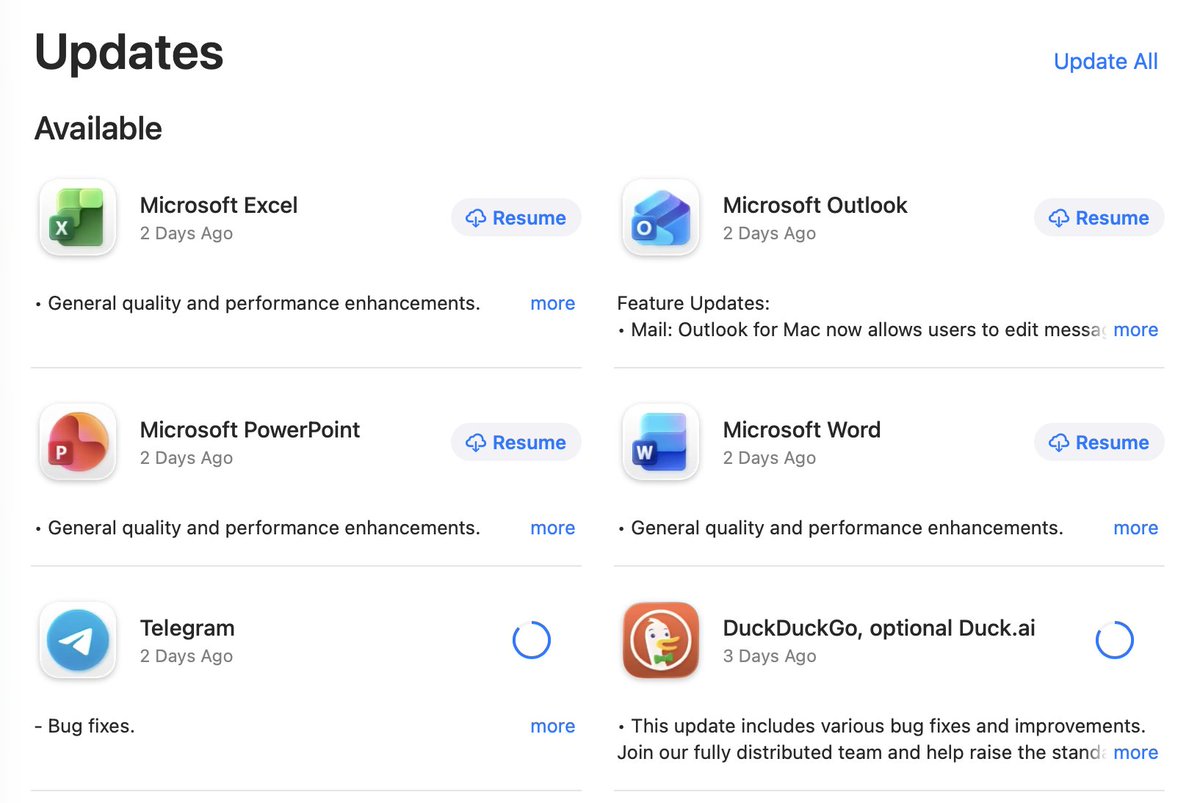Open the Microsoft PowerPoint app icon

point(78,442)
